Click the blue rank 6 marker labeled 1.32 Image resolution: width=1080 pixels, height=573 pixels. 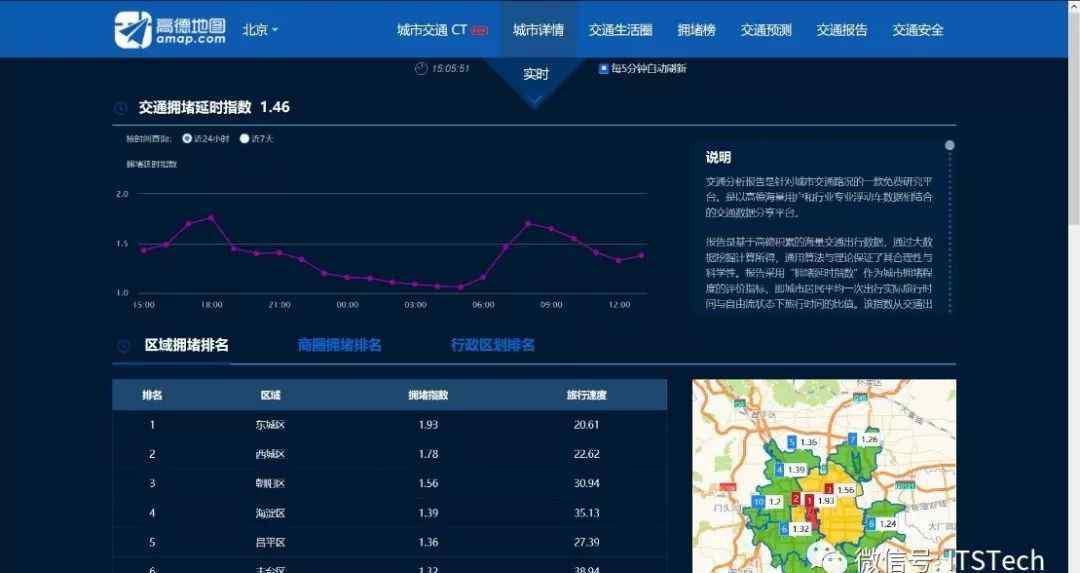pos(784,529)
